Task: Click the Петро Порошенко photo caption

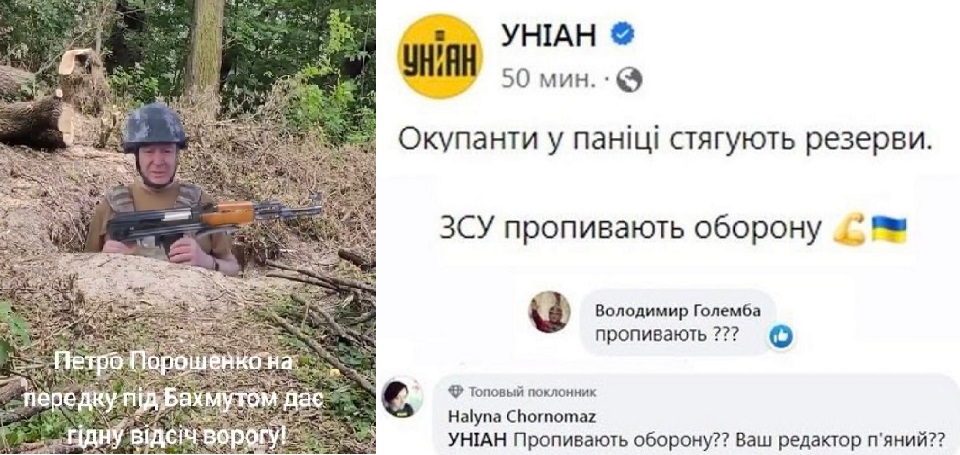Action: click(x=175, y=399)
